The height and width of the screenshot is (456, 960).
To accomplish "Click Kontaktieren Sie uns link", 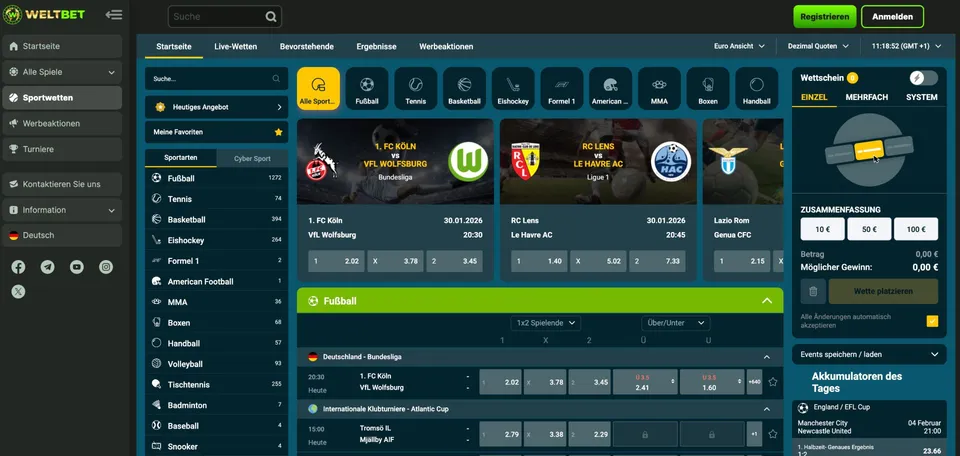I will (x=62, y=184).
